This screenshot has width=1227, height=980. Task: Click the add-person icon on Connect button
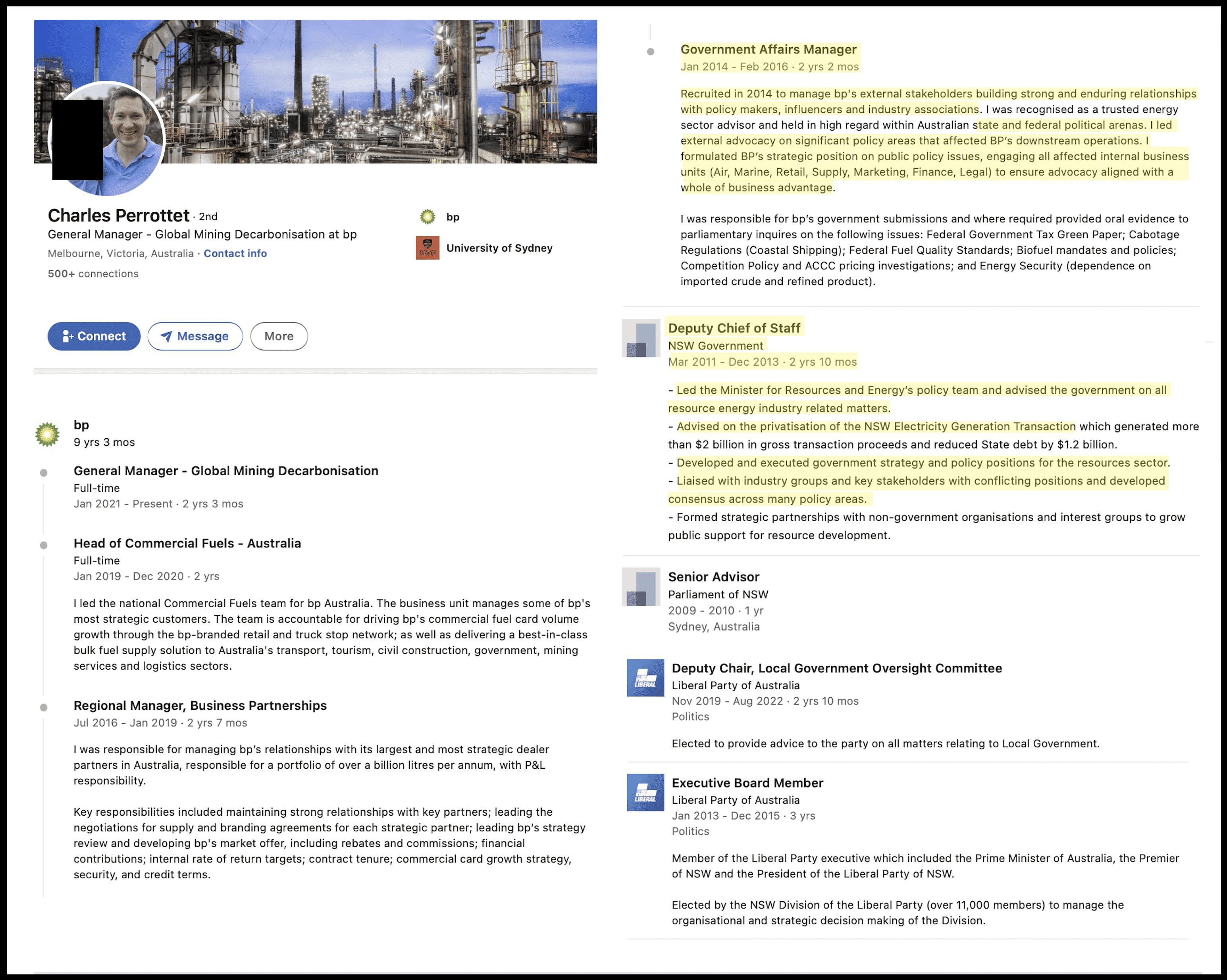tap(68, 336)
